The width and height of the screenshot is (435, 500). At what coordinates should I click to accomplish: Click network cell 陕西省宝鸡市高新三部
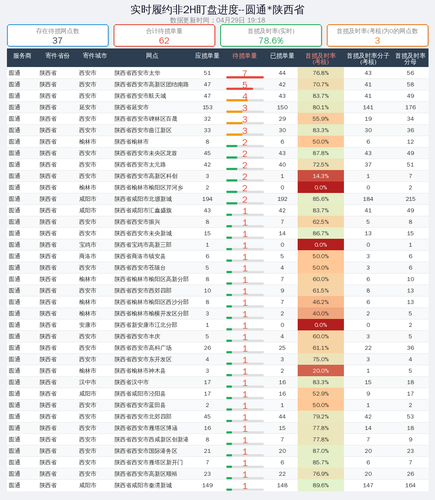tap(143, 245)
